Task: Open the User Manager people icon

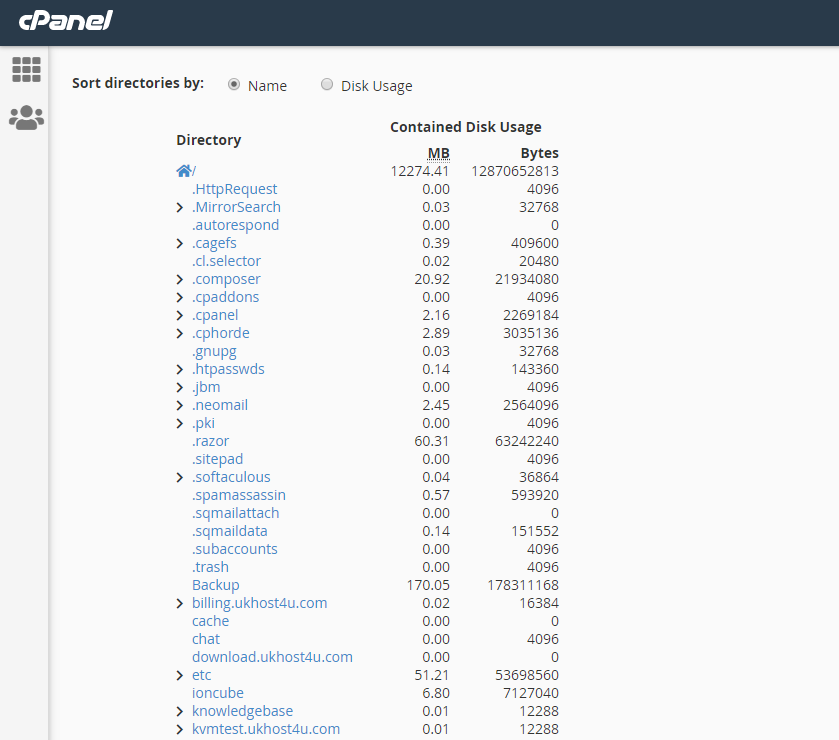Action: (26, 118)
